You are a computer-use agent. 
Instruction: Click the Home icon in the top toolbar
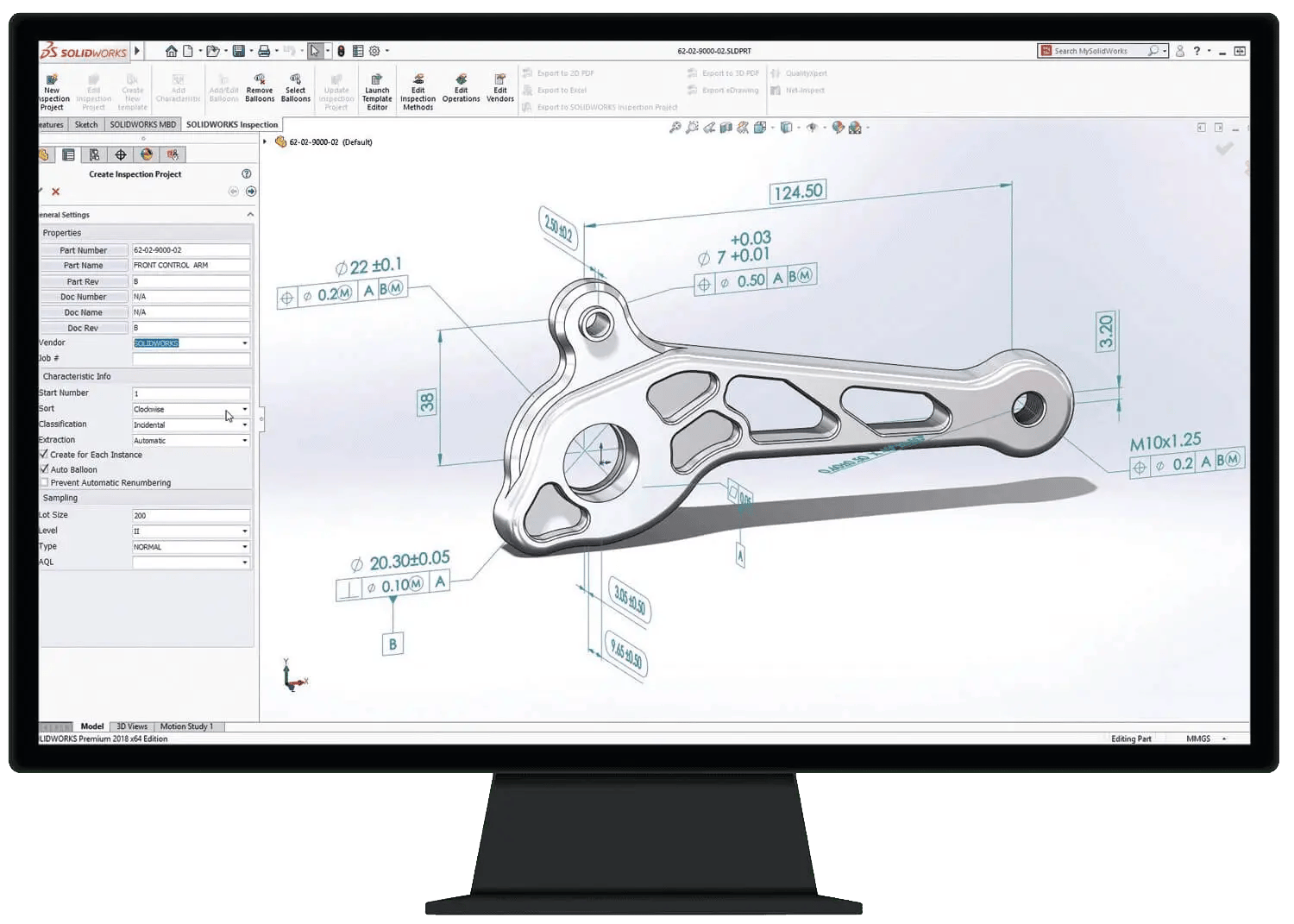(x=172, y=51)
